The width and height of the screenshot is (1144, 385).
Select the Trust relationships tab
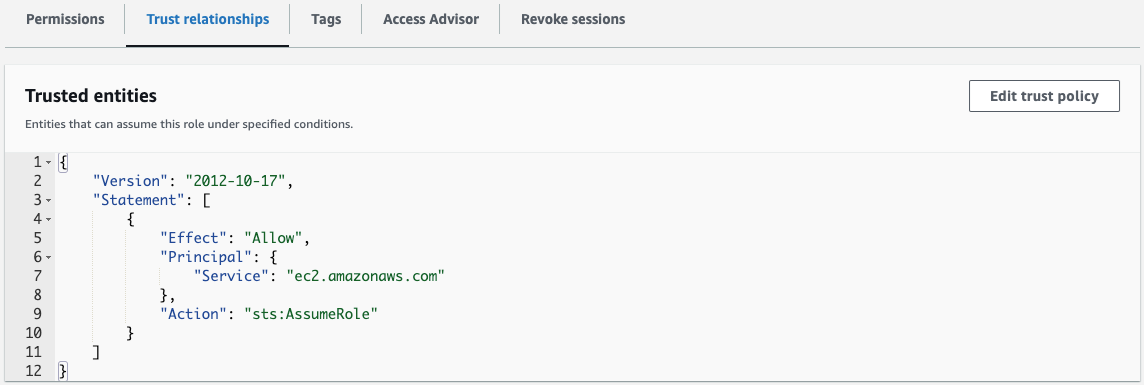point(208,20)
